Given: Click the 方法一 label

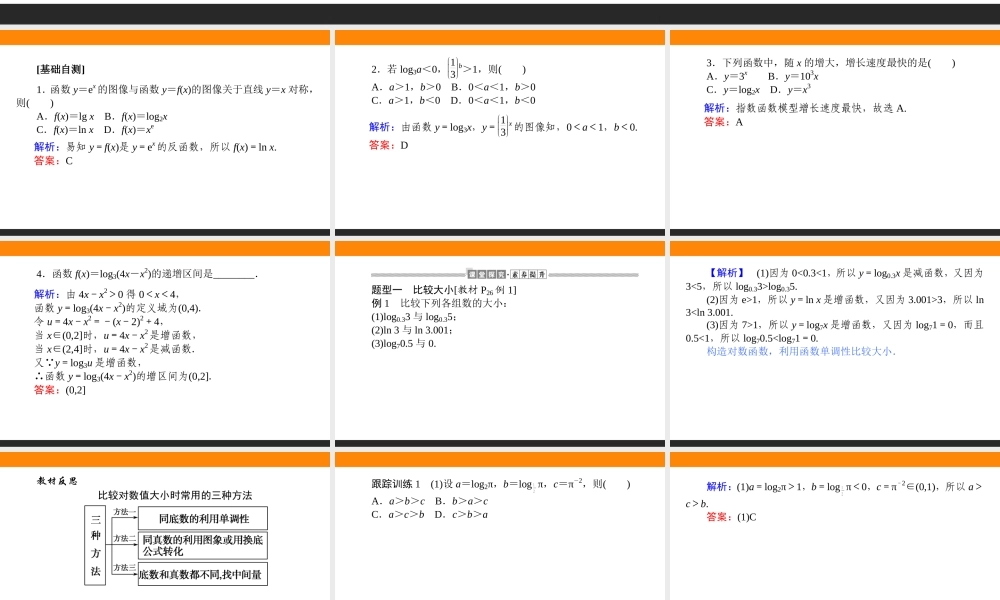Looking at the screenshot, I should click(124, 512).
